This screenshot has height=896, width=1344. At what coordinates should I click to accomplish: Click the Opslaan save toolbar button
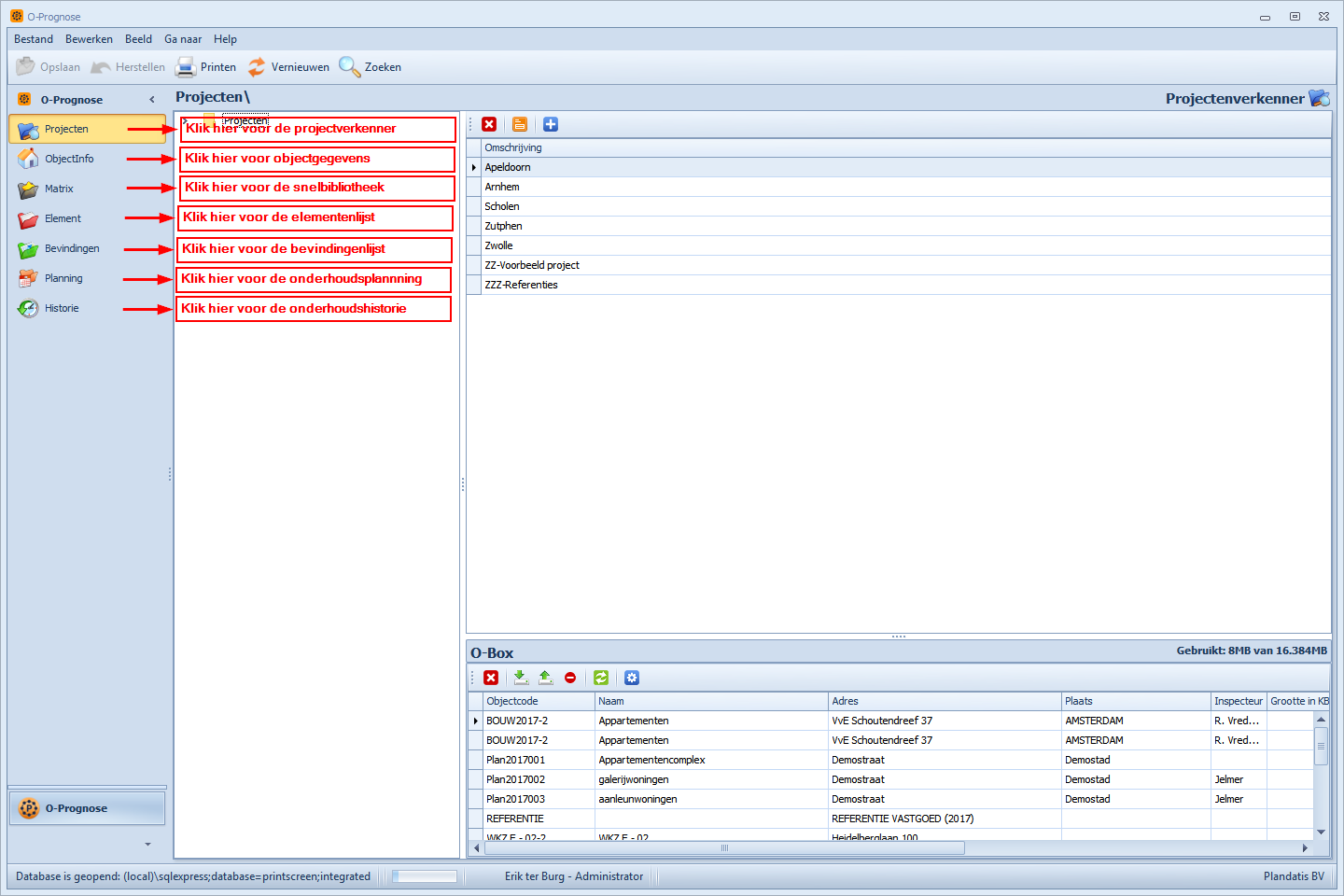(x=49, y=67)
